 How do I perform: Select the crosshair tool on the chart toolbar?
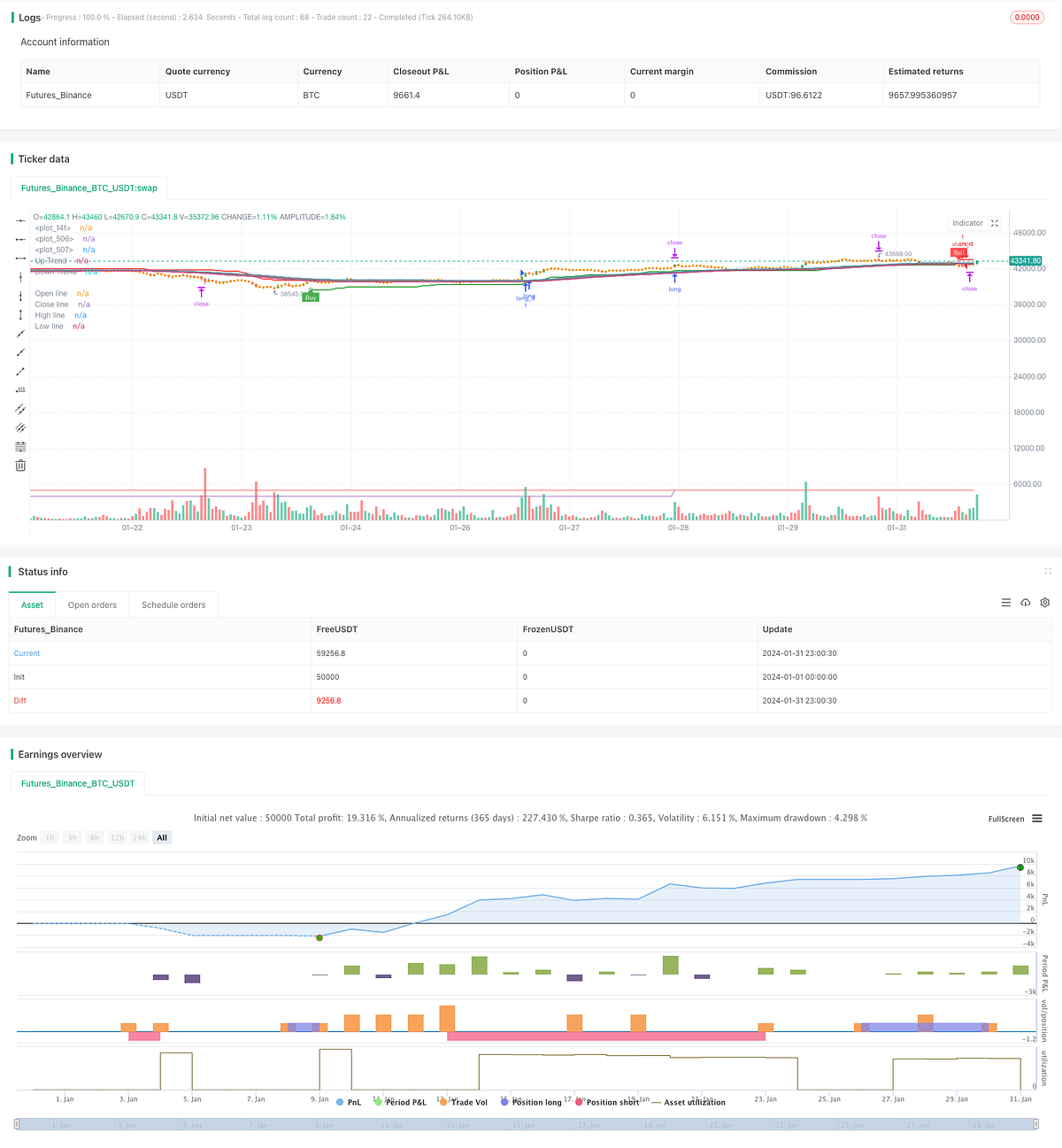tap(20, 220)
